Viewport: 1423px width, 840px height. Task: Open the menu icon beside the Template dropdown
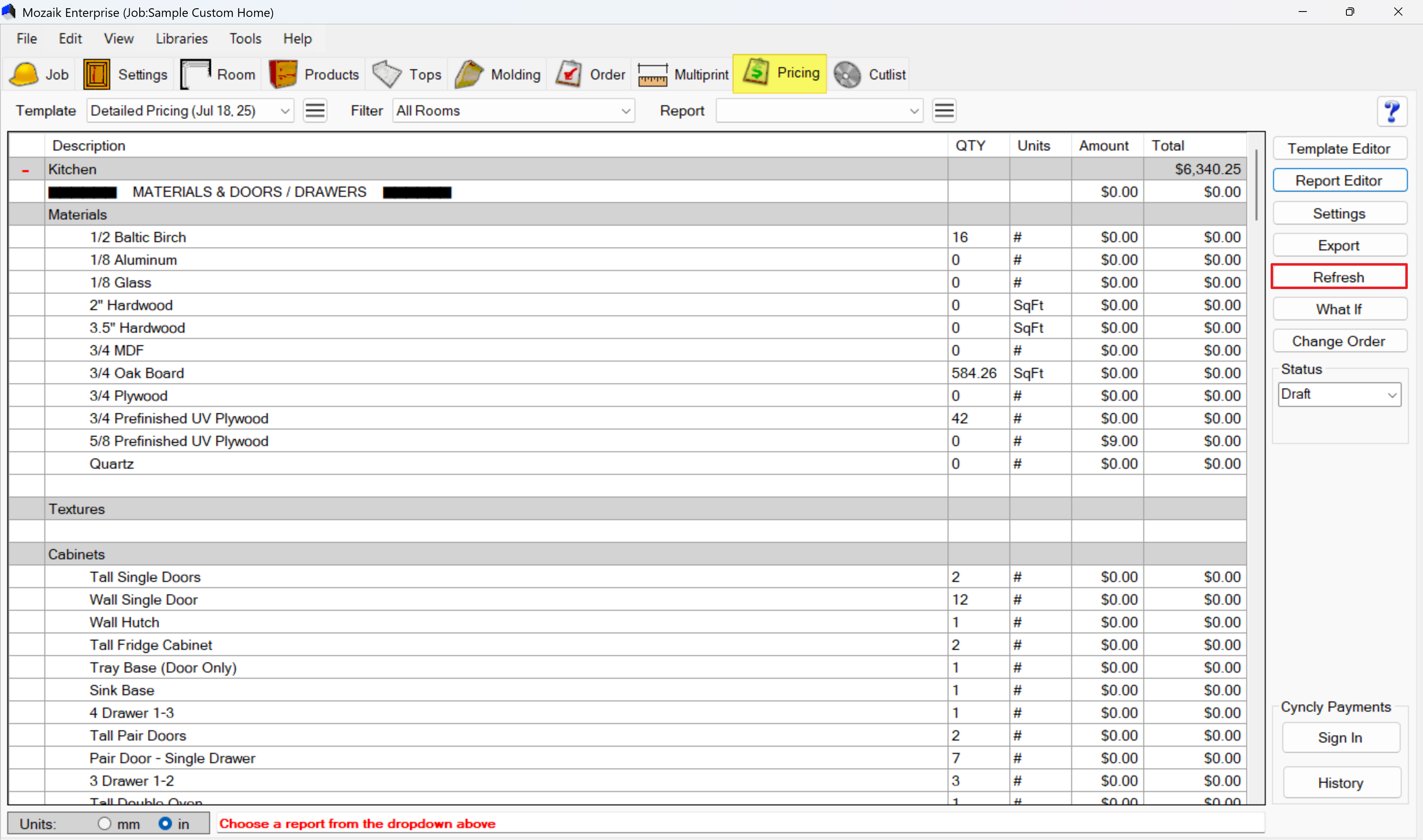[315, 110]
